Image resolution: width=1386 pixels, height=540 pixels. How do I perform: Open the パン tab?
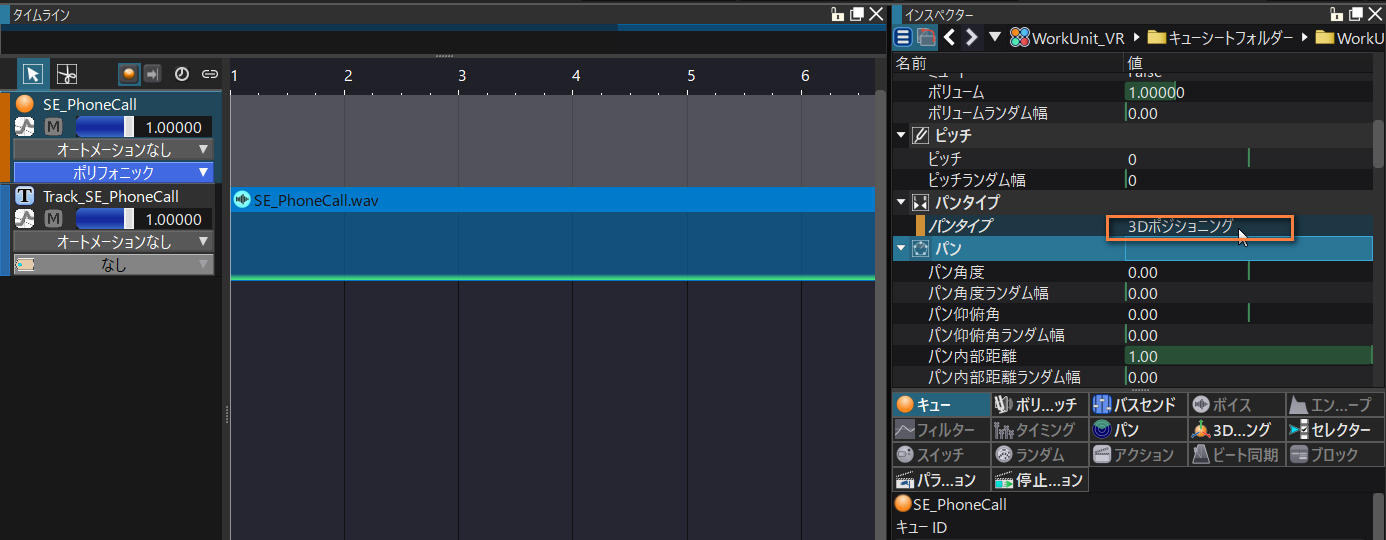tap(1137, 430)
